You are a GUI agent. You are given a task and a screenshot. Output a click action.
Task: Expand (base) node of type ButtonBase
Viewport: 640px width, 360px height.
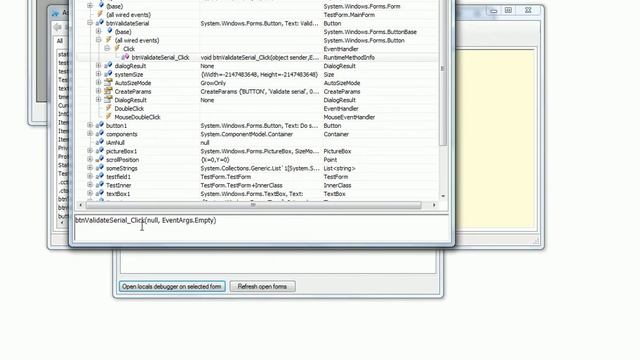98,31
